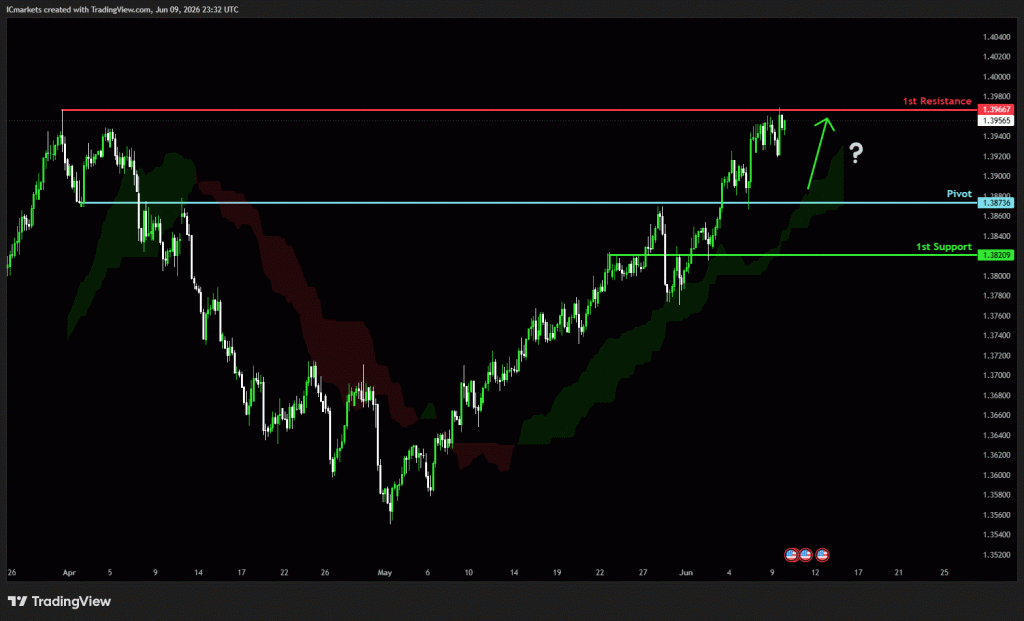Select the 1st Resistance text label
Screen dimensions: 1024x621
point(937,101)
